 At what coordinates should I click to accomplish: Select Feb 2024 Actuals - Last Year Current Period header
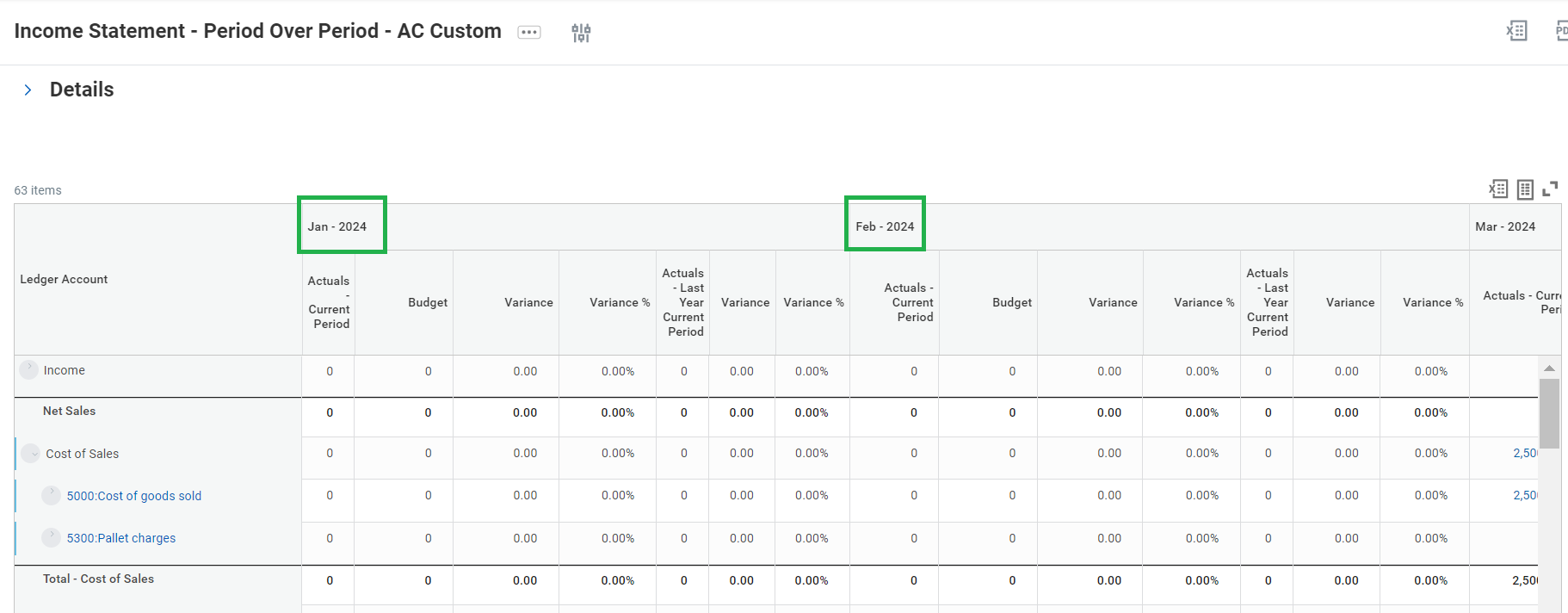[x=1268, y=302]
